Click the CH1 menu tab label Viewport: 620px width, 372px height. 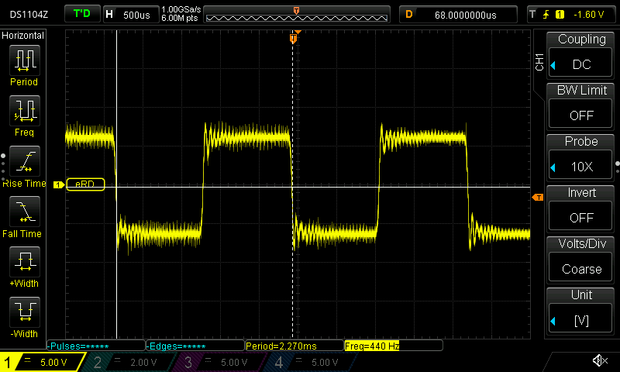pyautogui.click(x=539, y=62)
